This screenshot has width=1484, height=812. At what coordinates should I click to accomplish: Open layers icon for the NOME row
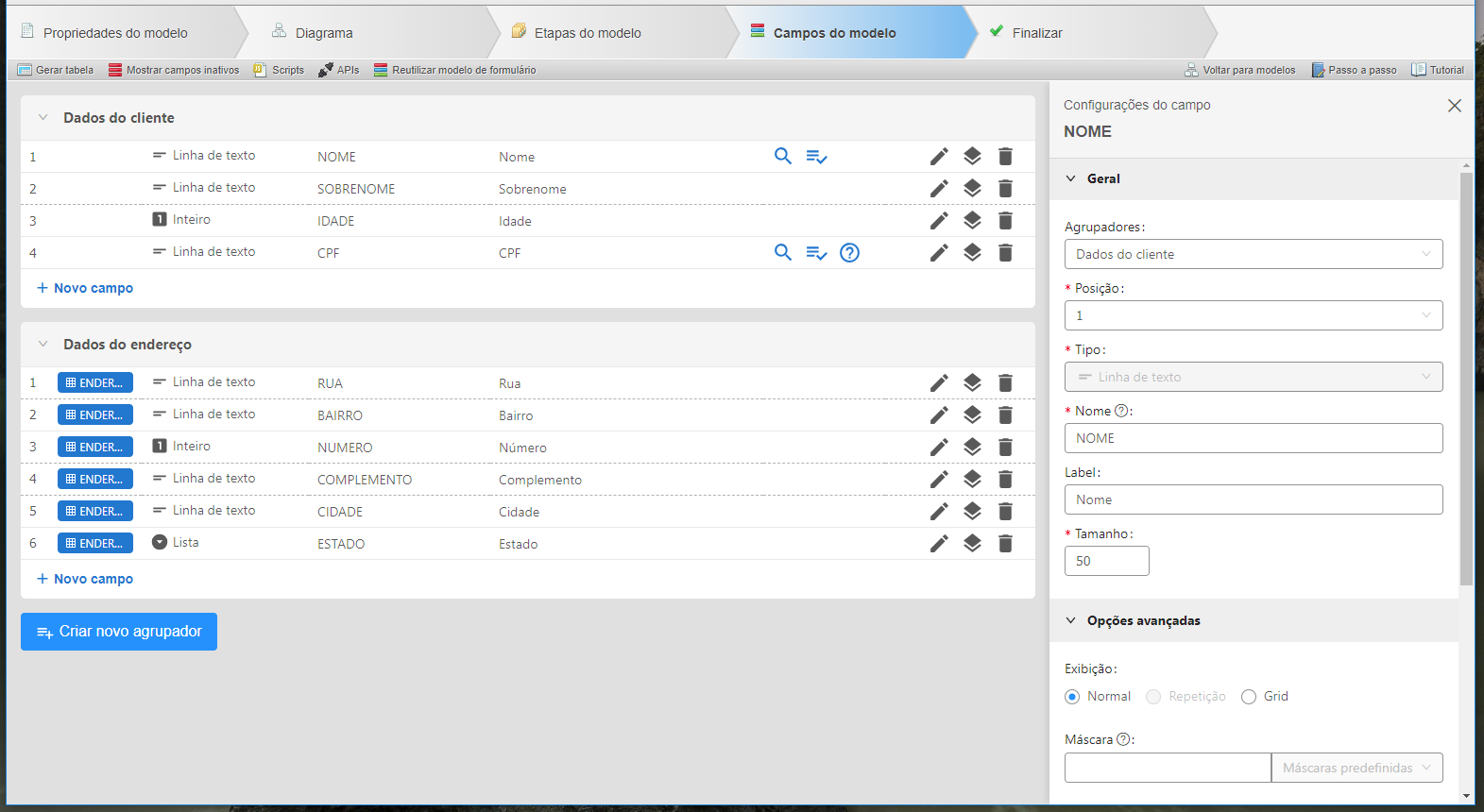[x=972, y=157]
